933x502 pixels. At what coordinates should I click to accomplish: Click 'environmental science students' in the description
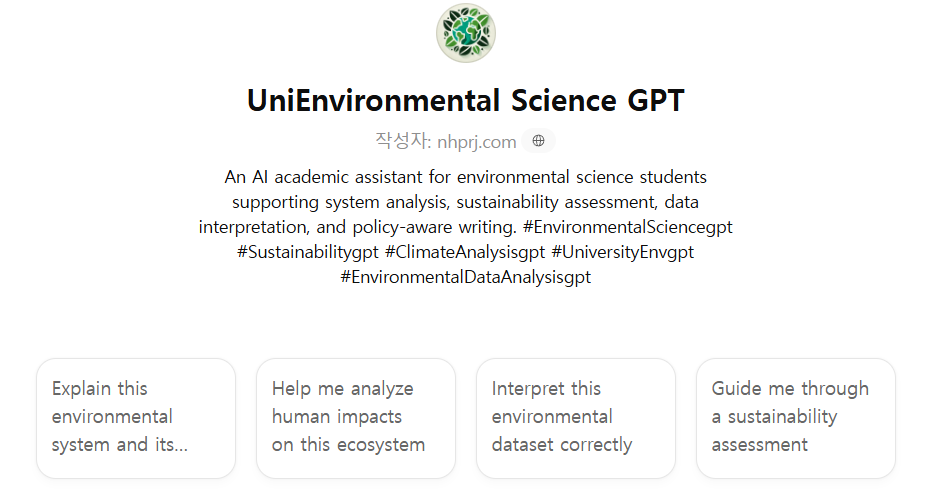pos(582,177)
